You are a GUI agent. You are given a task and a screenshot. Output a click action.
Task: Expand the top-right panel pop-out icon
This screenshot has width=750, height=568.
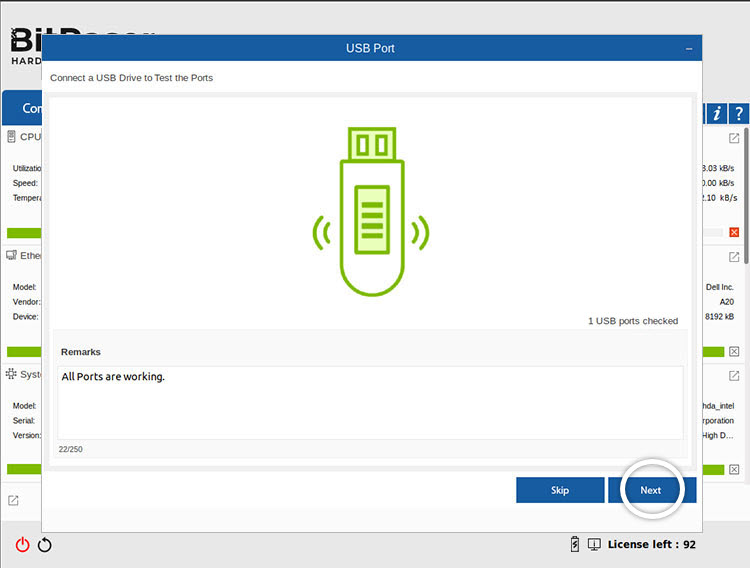click(x=734, y=138)
